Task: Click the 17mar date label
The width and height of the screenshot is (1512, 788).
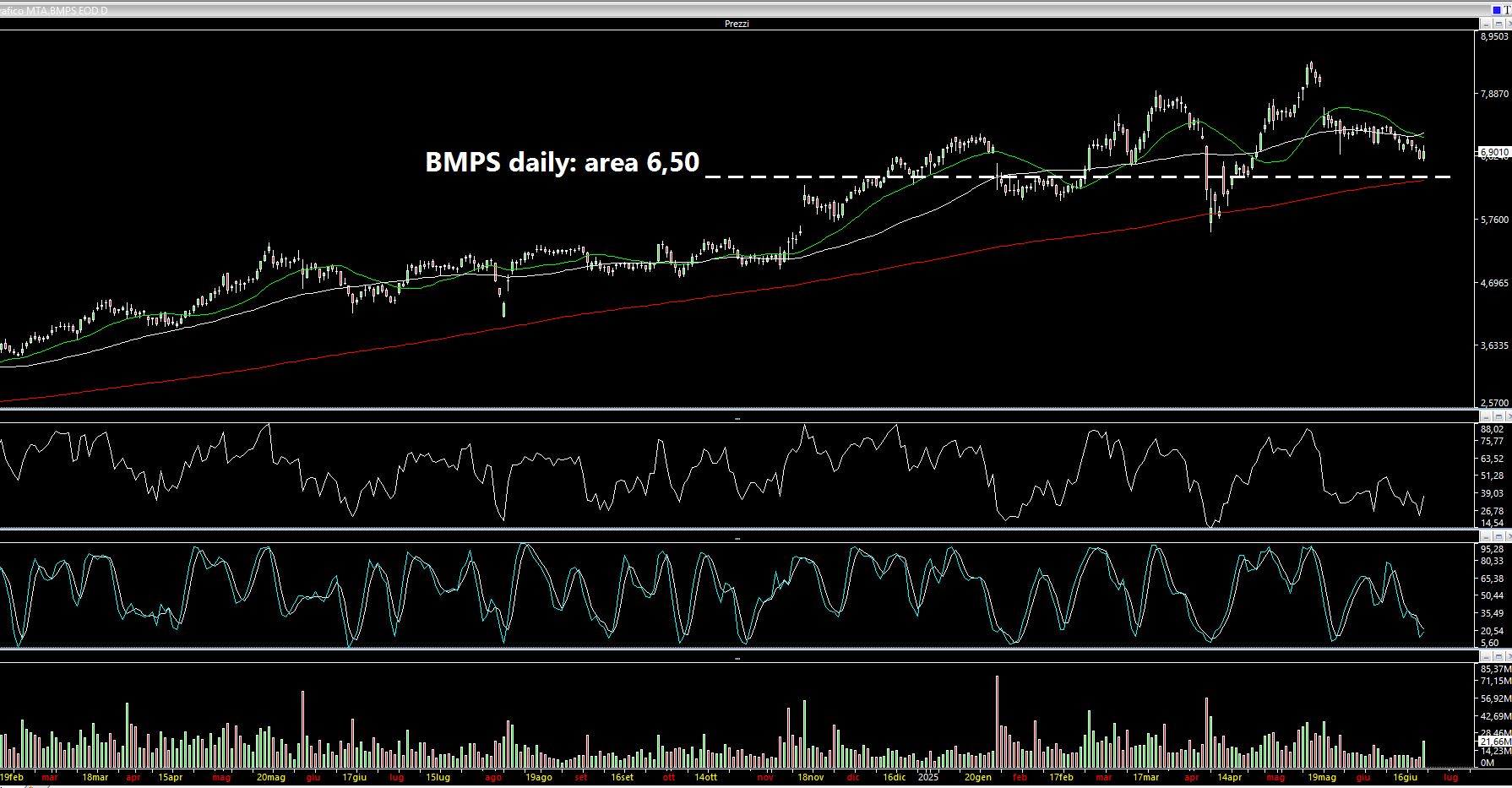Action: click(1145, 777)
